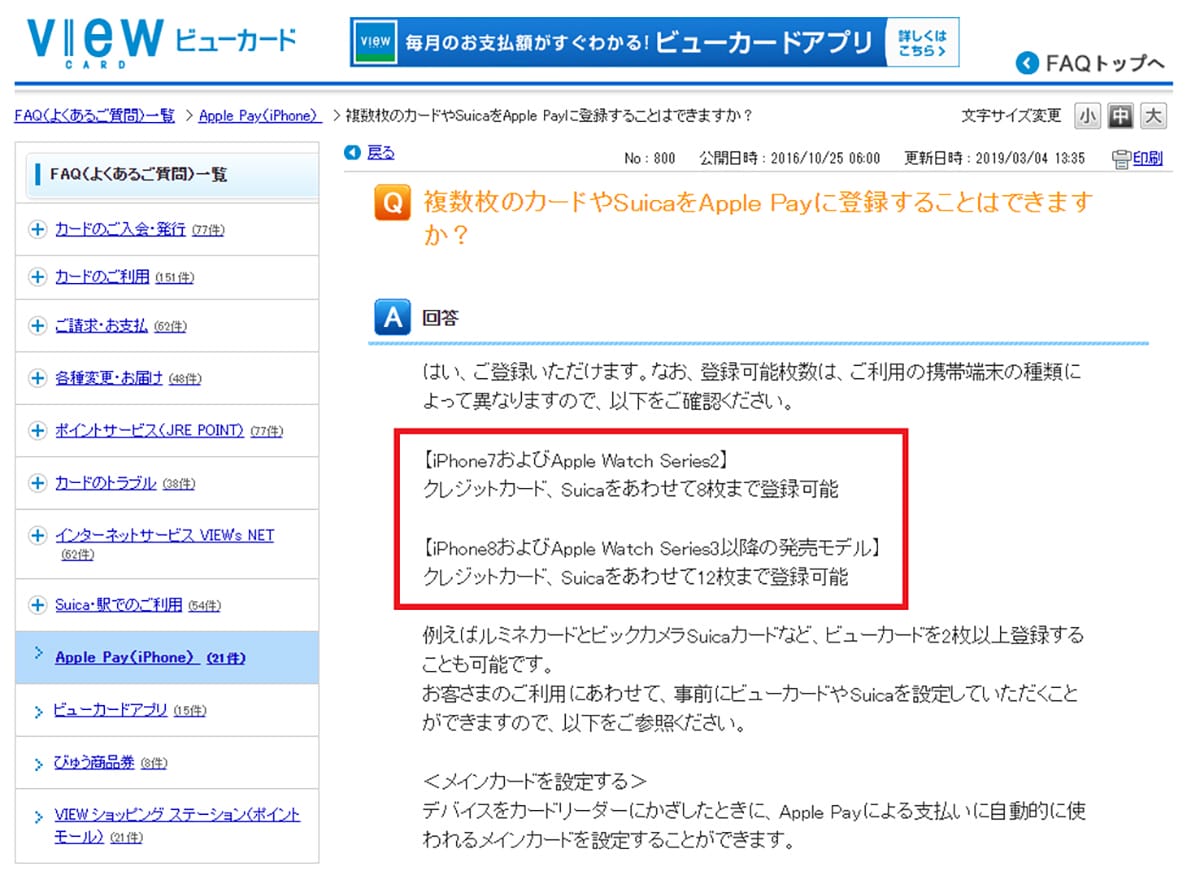Viewport: 1200px width, 871px height.
Task: Click the FAQトップへ arrow icon
Action: 1028,64
